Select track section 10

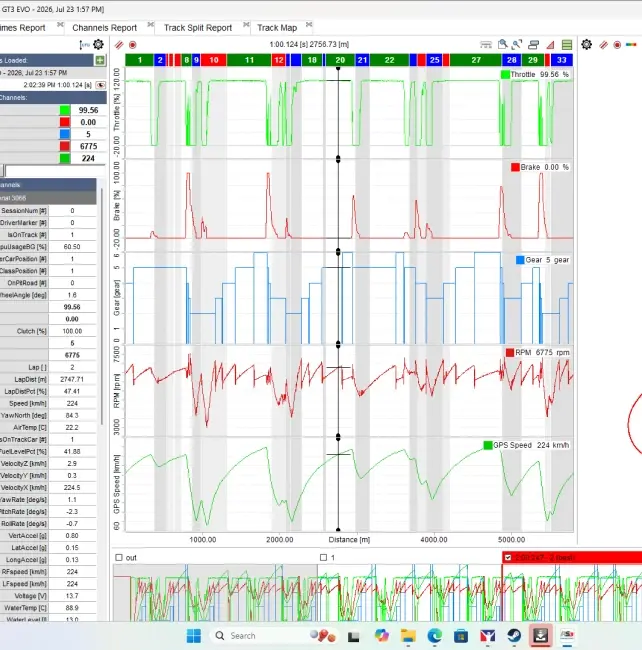[x=213, y=60]
